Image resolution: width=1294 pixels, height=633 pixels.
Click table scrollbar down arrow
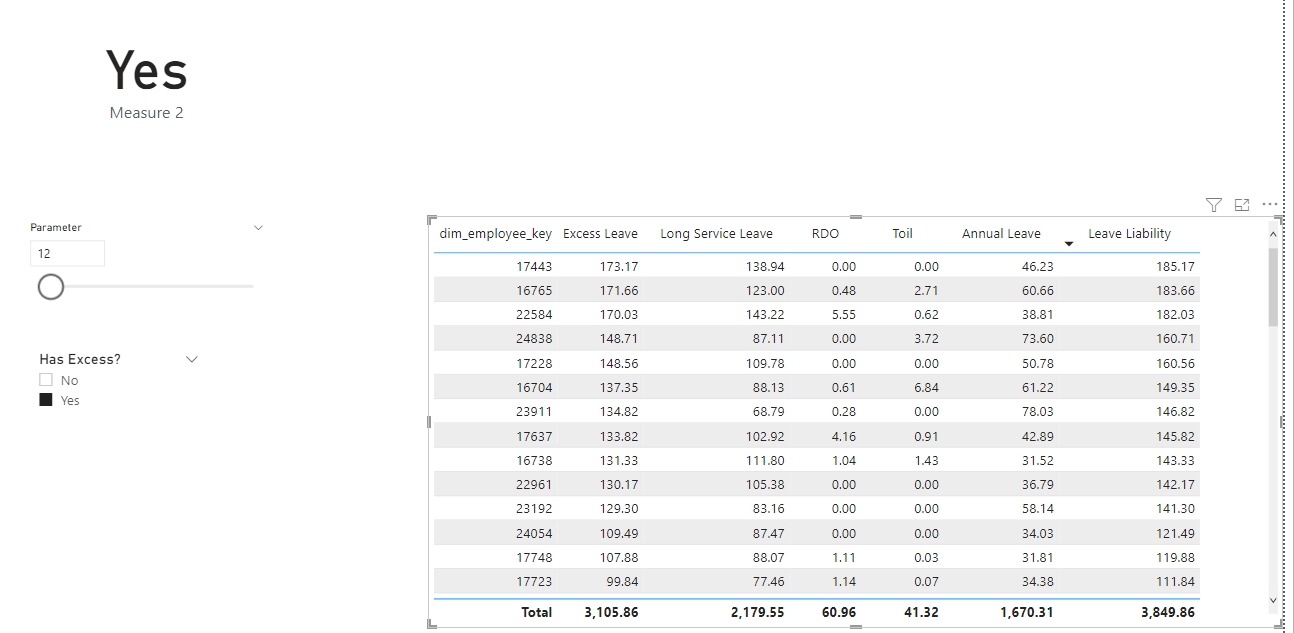(1273, 600)
